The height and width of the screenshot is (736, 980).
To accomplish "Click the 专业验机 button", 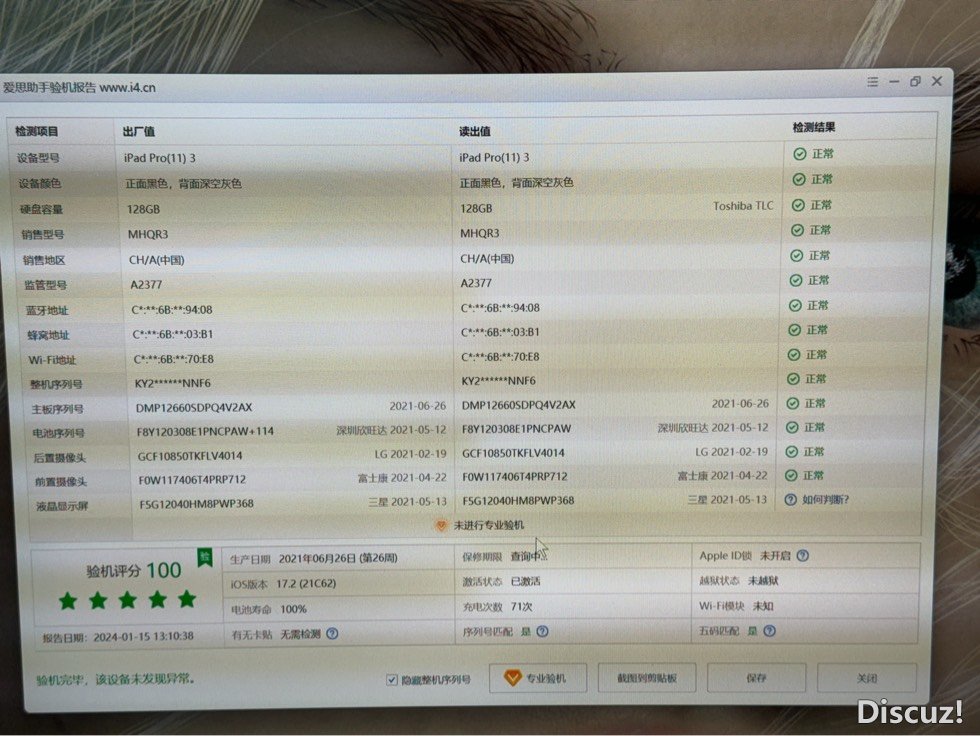I will tap(538, 678).
